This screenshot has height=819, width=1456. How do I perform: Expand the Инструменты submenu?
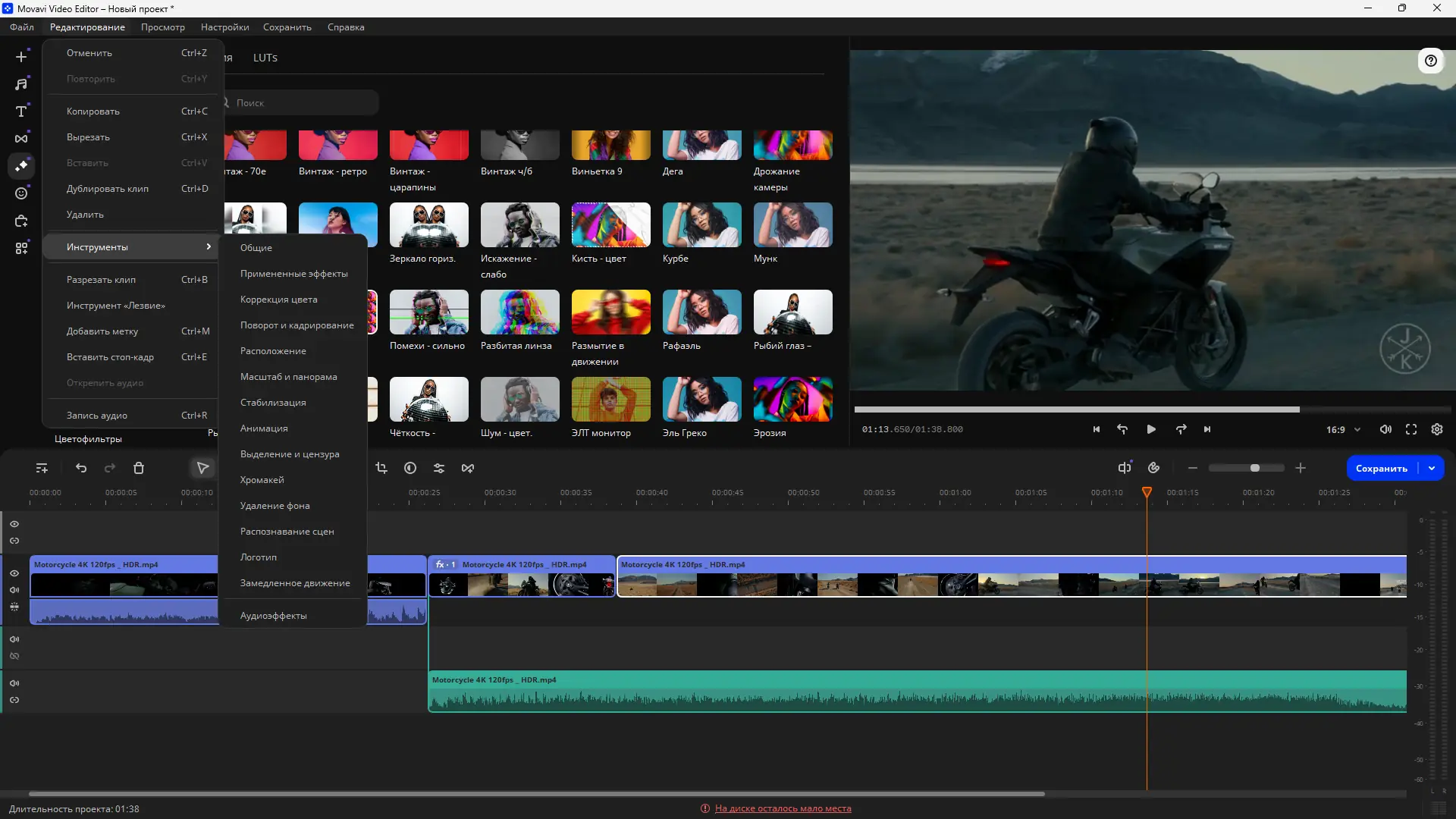[x=130, y=247]
